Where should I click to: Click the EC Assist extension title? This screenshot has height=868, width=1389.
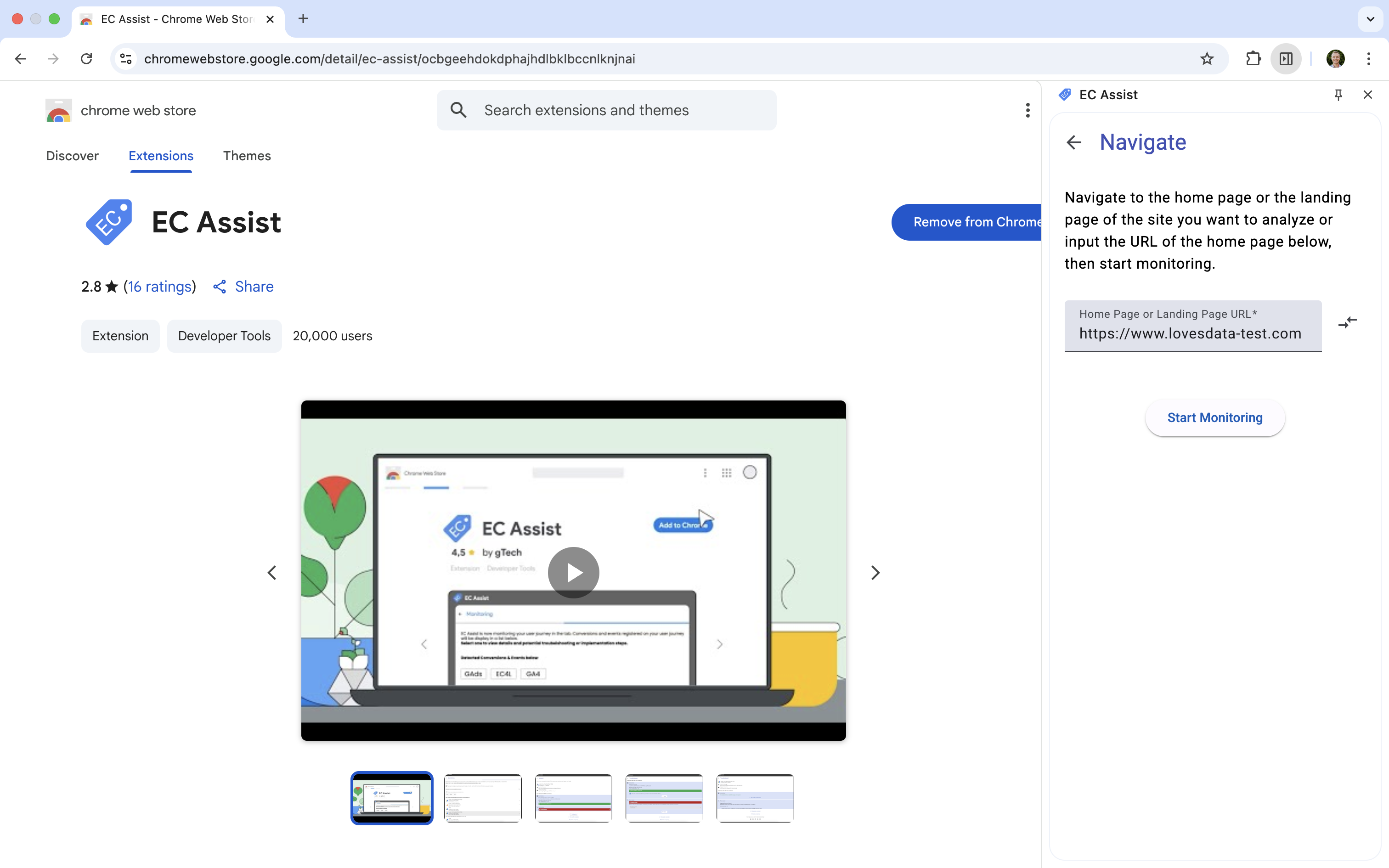(216, 222)
